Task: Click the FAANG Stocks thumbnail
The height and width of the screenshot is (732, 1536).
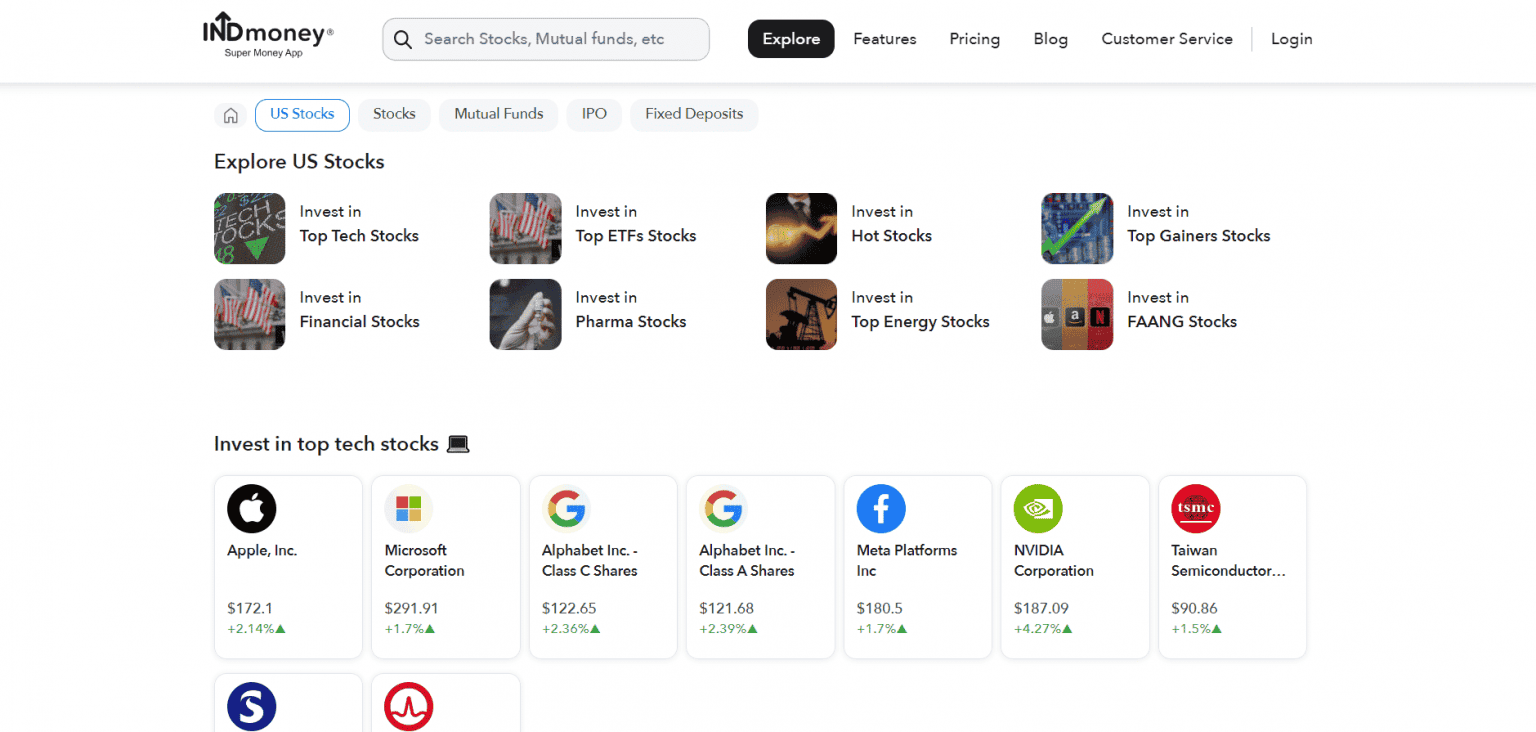Action: click(1077, 314)
